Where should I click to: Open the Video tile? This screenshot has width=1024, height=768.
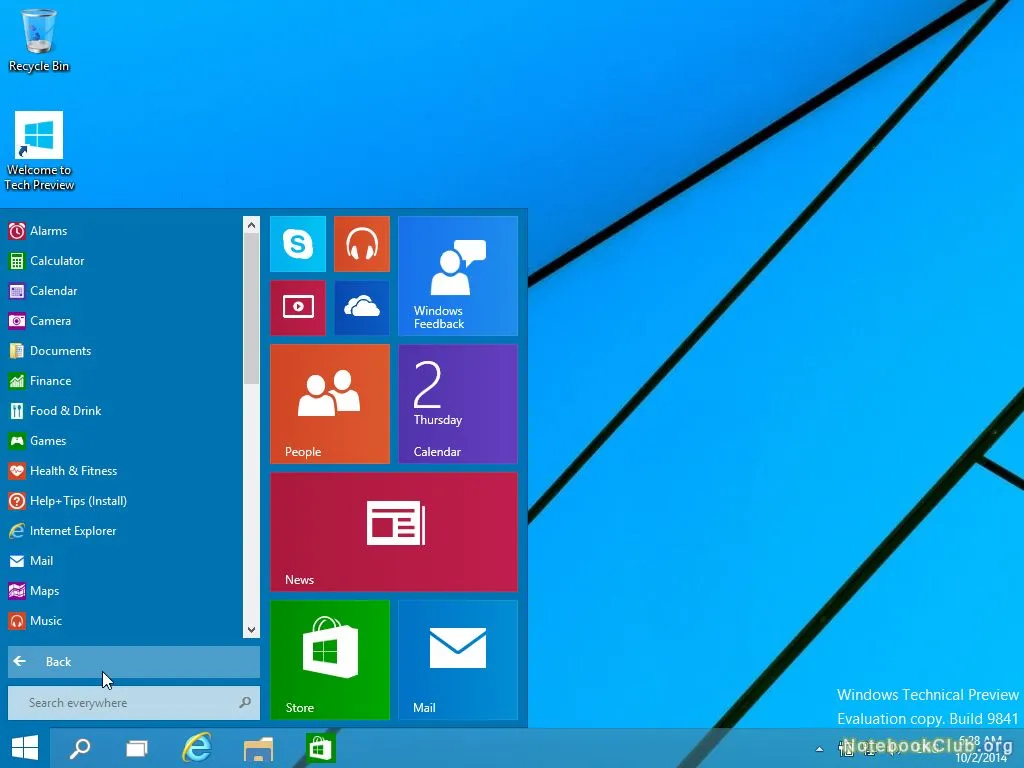pyautogui.click(x=298, y=308)
